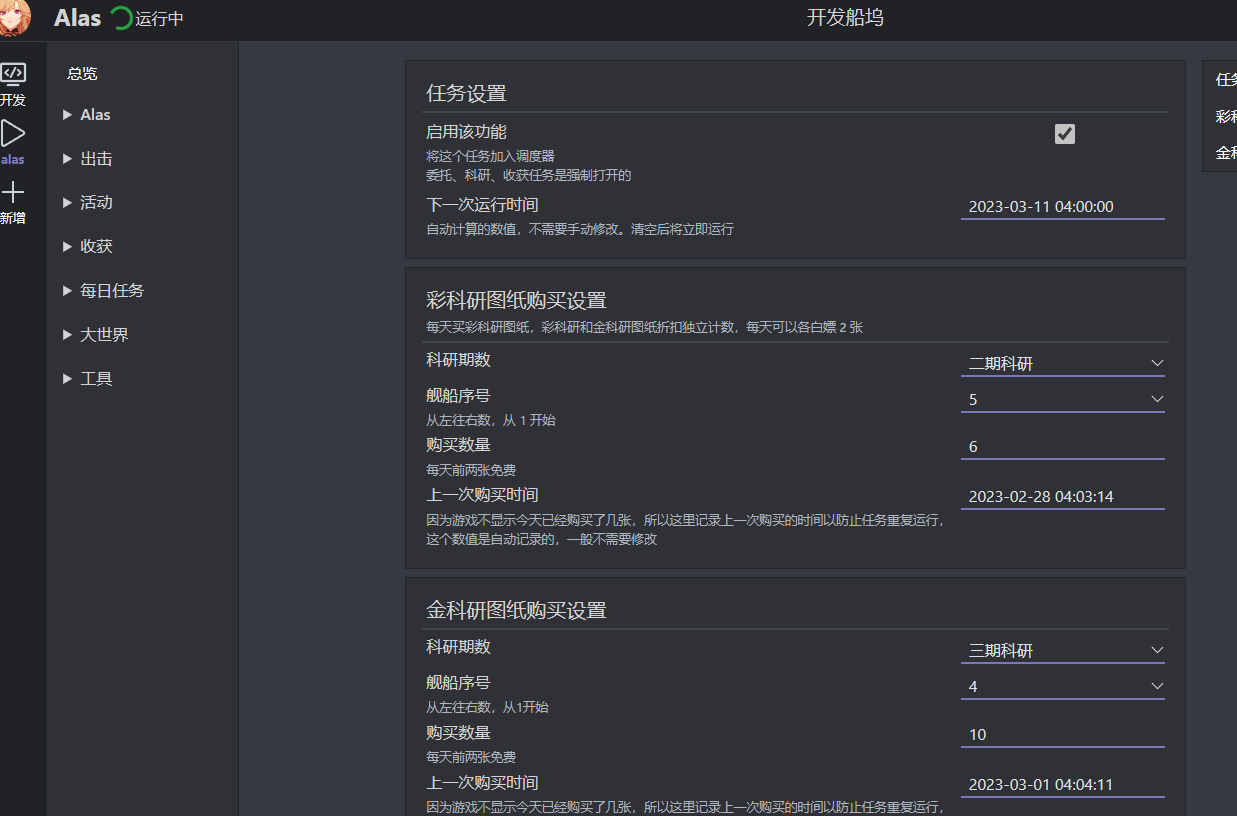
Task: Click the 开发船坞 page title
Action: coord(845,18)
